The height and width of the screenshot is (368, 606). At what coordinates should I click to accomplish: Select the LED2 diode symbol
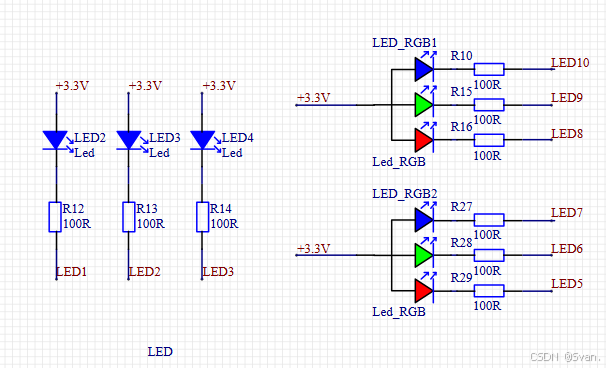pyautogui.click(x=56, y=140)
